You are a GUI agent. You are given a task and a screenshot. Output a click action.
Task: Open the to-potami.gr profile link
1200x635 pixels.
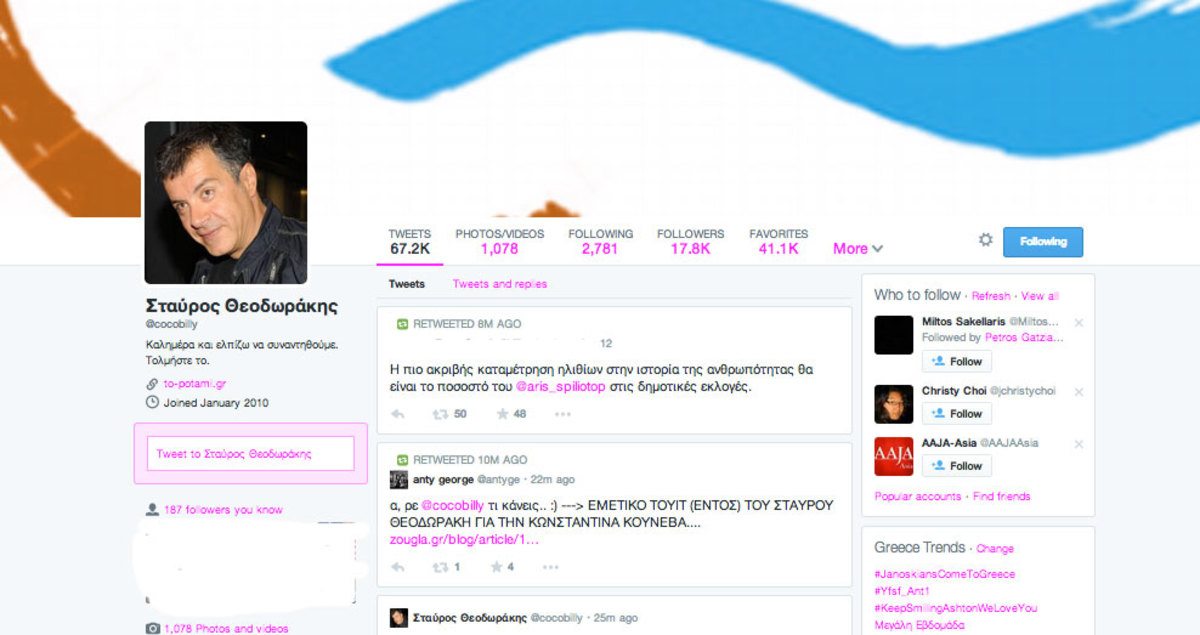[x=195, y=383]
